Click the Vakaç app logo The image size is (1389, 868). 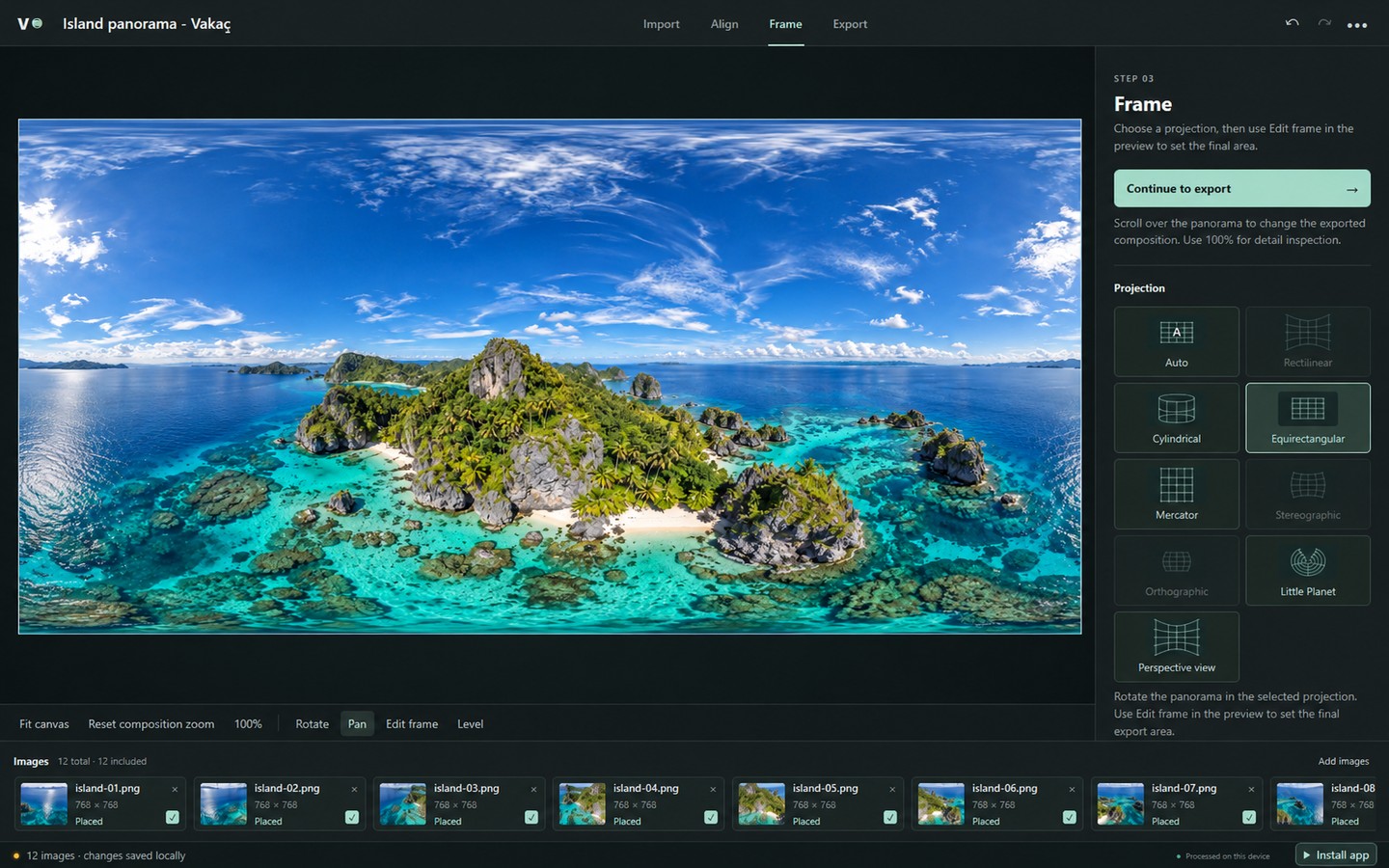tap(30, 23)
